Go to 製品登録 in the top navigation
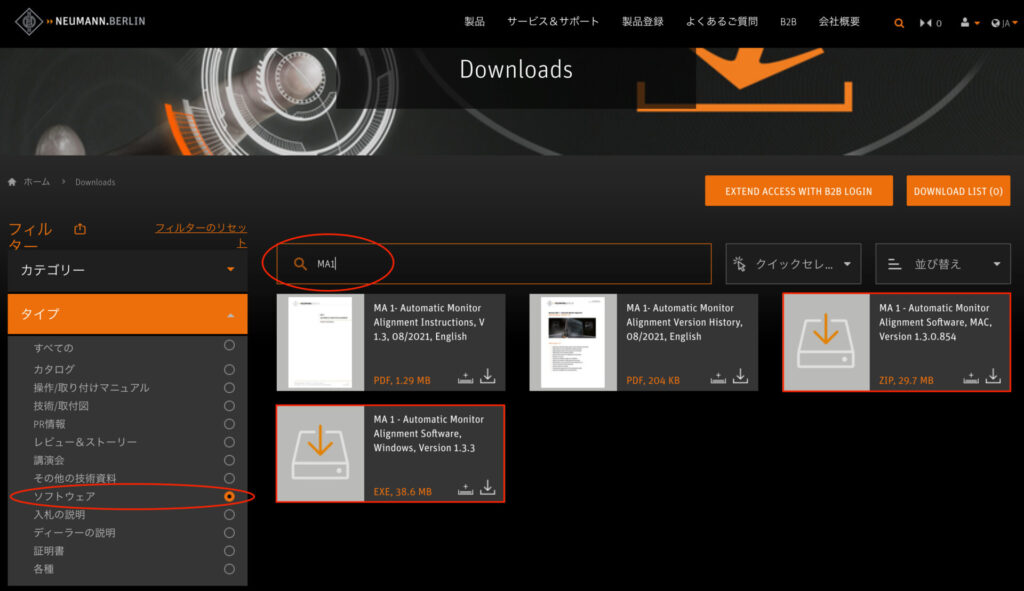 643,22
